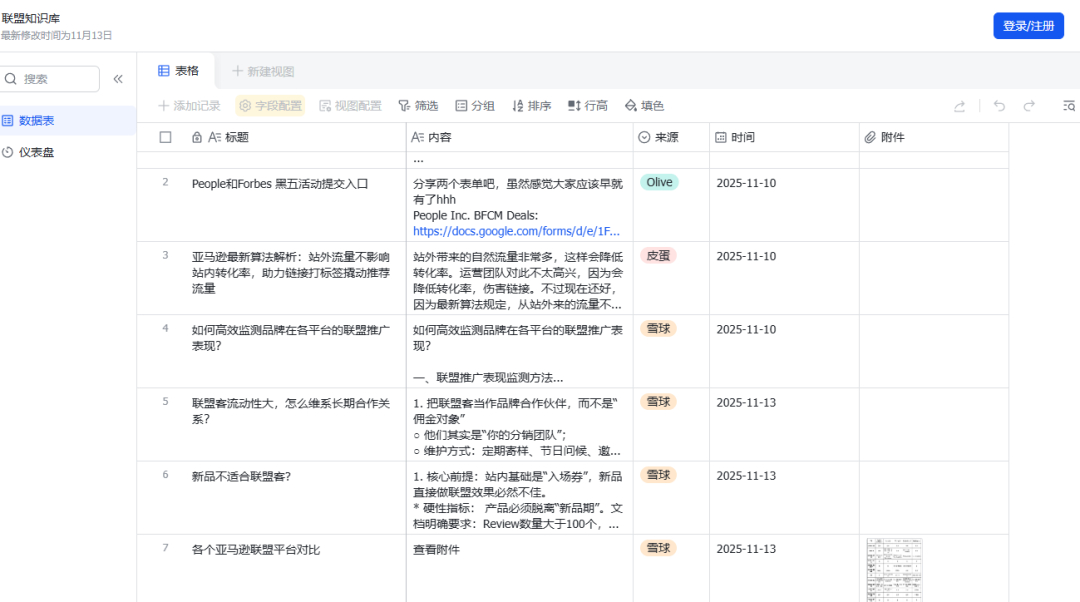Open the docs.google.com forms link
1080x602 pixels.
[x=516, y=231]
